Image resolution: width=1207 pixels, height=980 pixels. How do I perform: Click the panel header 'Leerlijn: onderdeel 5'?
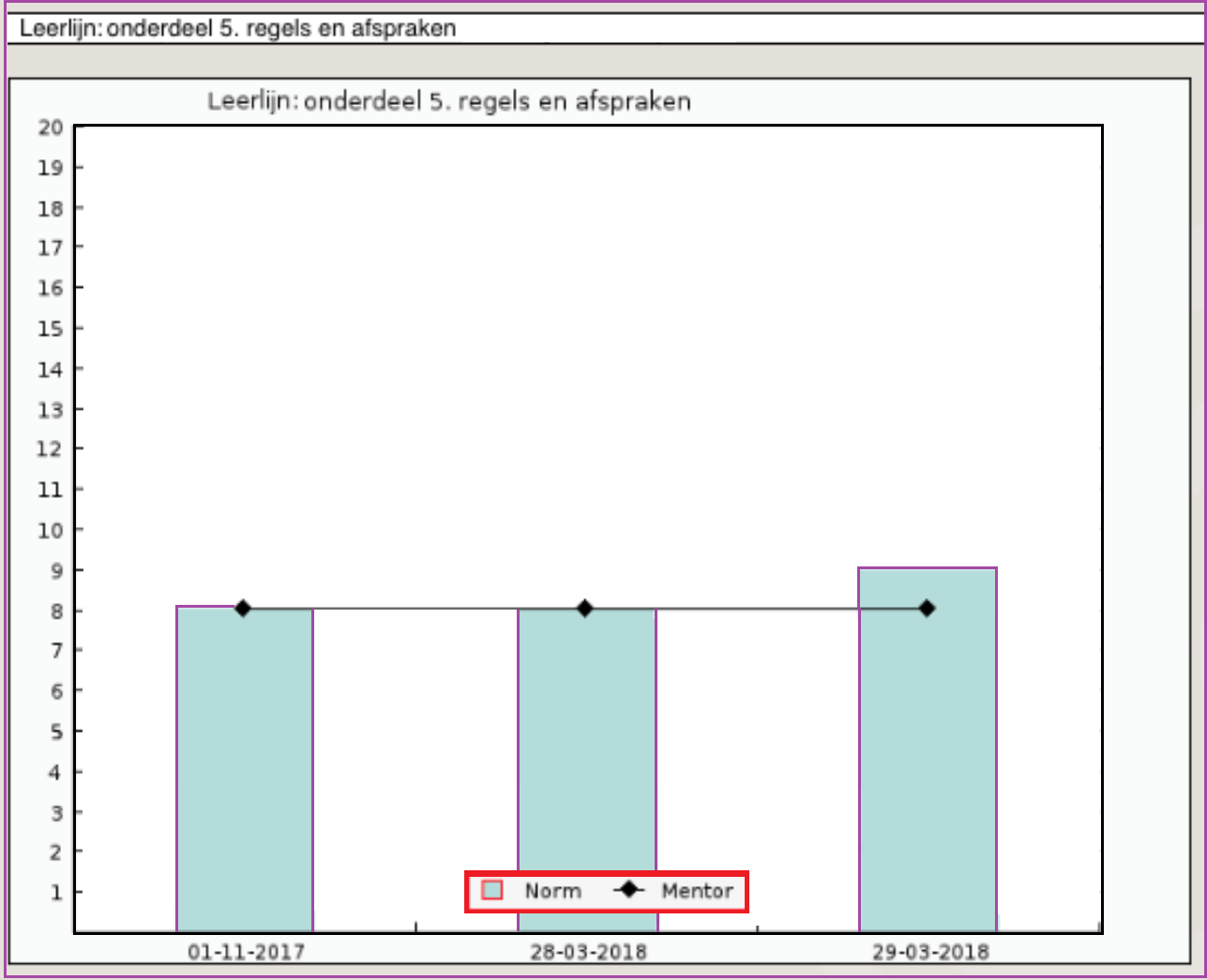click(238, 28)
